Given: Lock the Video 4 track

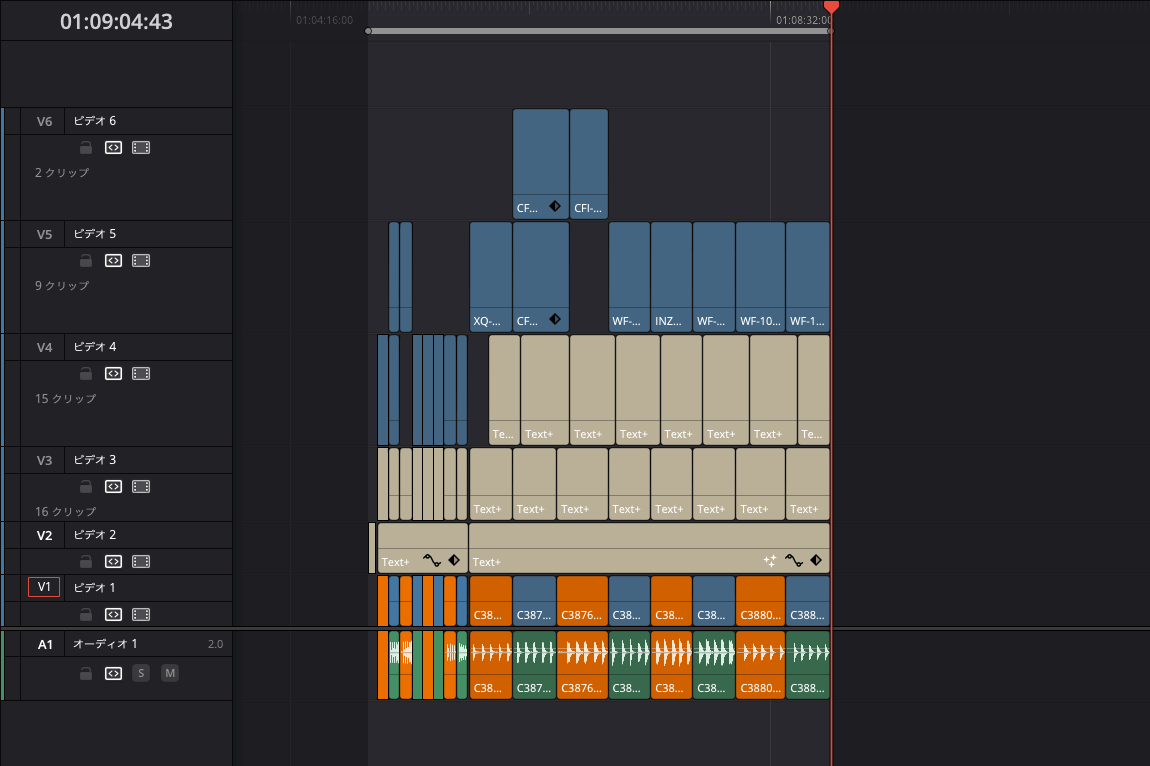Looking at the screenshot, I should click(x=86, y=373).
